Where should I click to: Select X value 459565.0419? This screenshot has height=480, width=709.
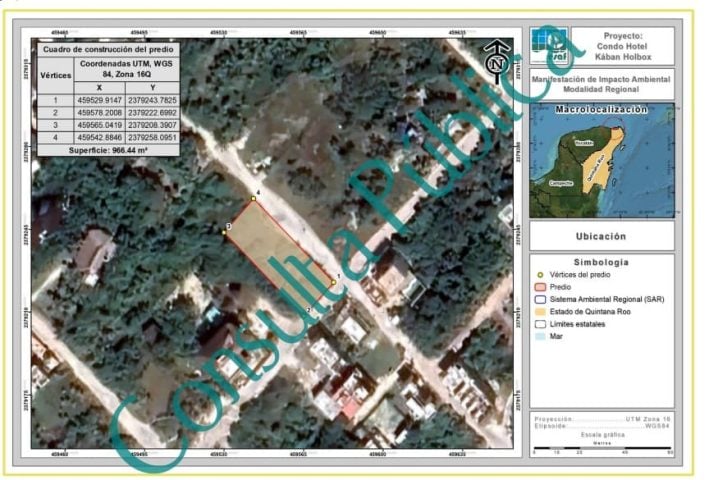click(99, 125)
